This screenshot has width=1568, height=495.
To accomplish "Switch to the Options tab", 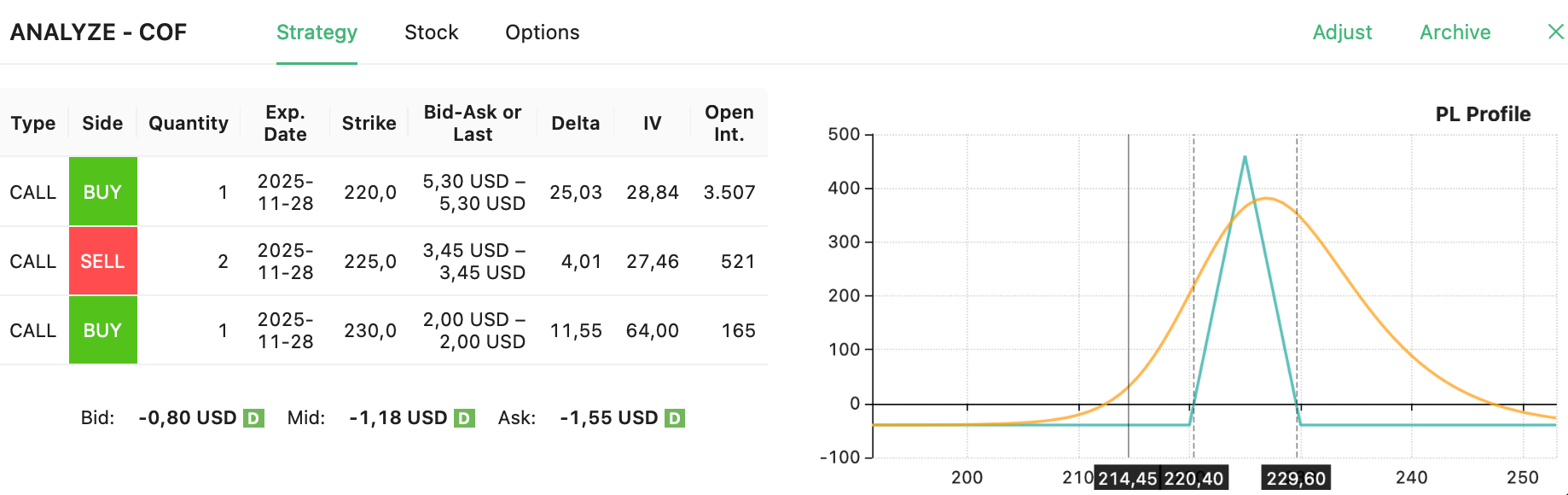I will click(542, 32).
